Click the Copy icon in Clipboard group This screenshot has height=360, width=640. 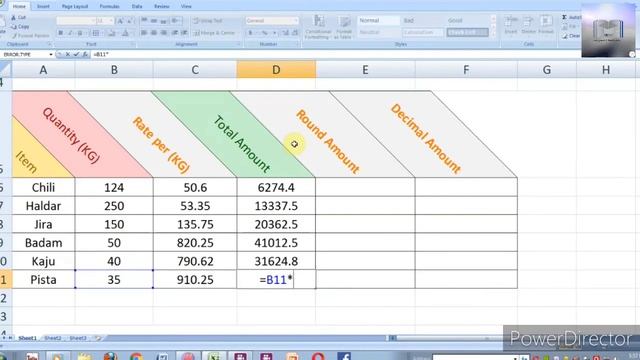click(x=13, y=27)
